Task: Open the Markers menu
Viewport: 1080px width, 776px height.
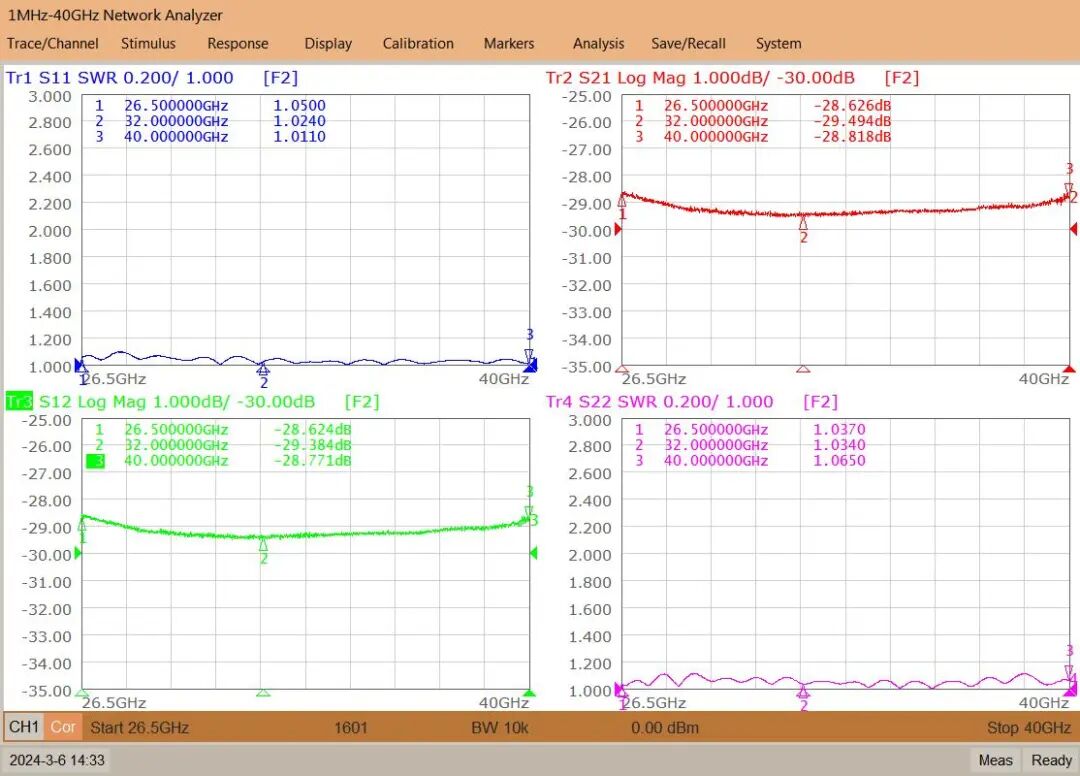Action: pos(508,43)
